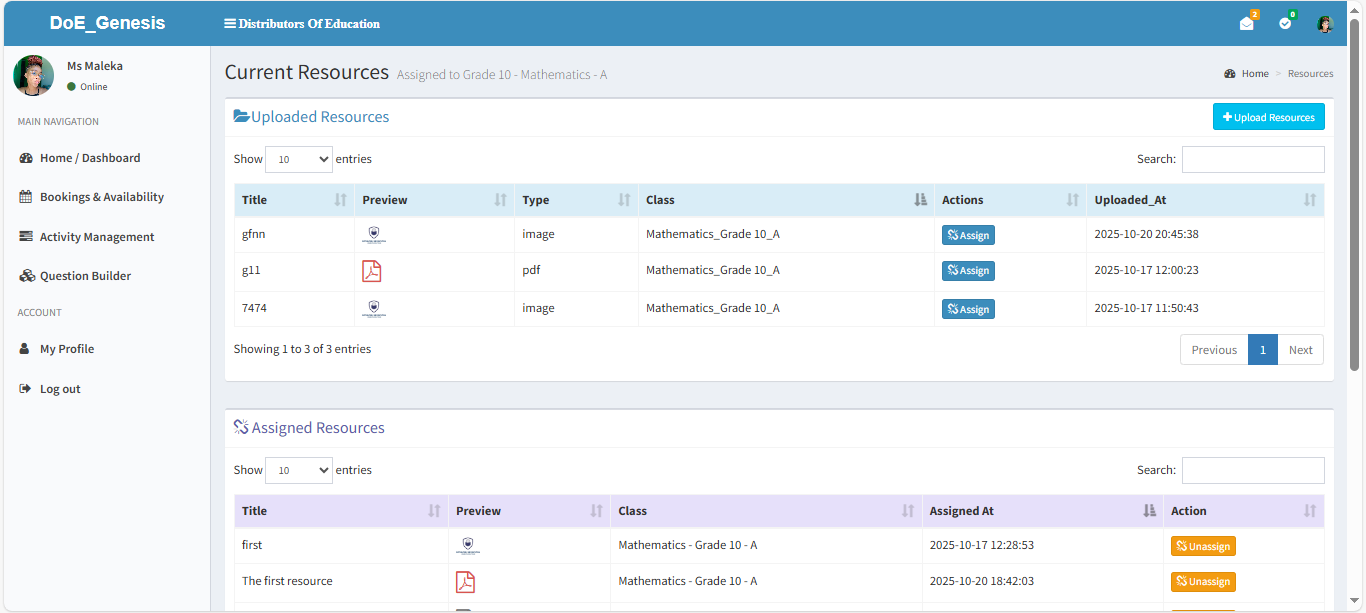Viewport: 1366px width, 613px height.
Task: Open Activity Management in sidebar
Action: tap(97, 237)
